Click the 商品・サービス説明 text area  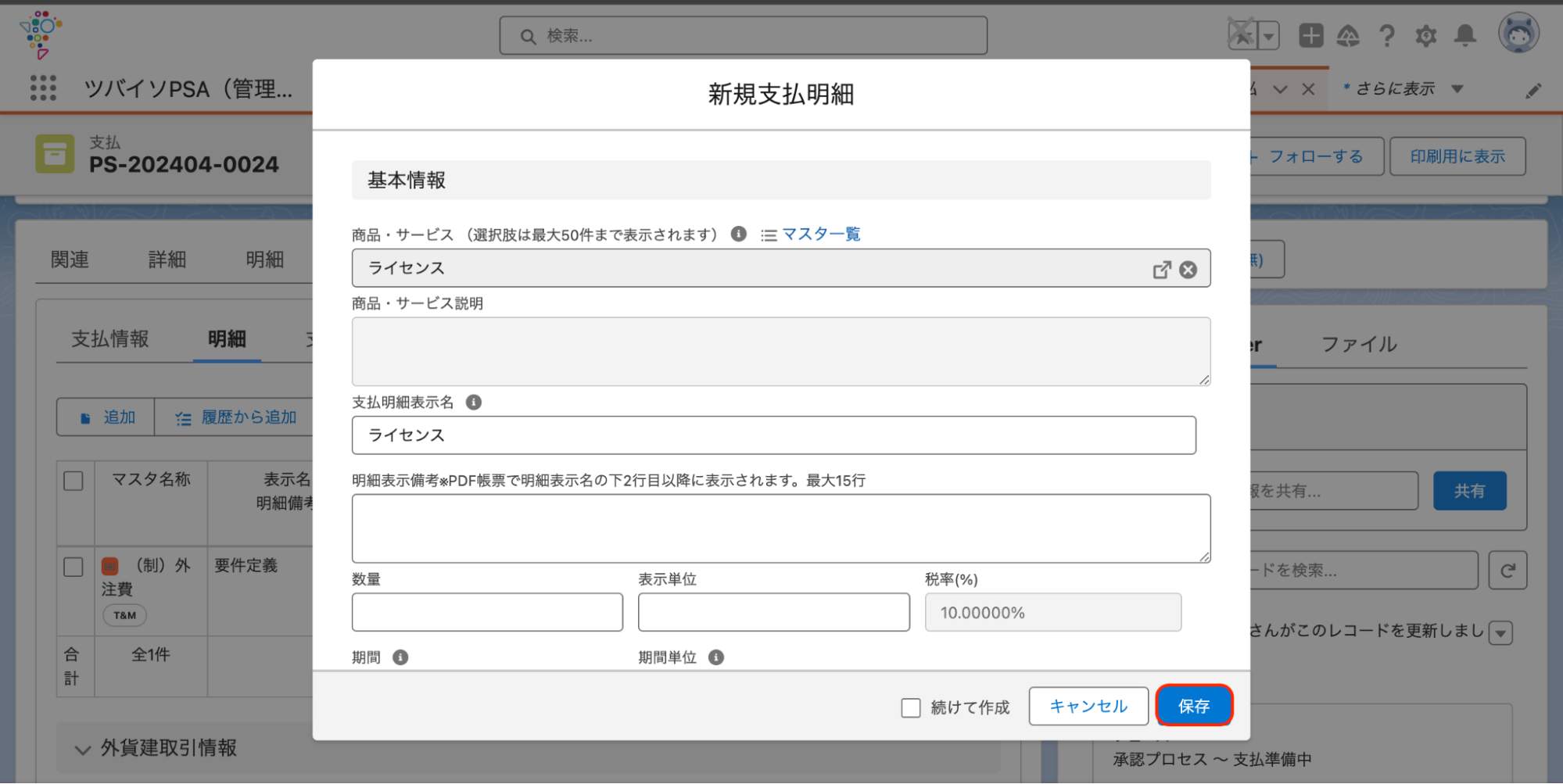click(780, 351)
